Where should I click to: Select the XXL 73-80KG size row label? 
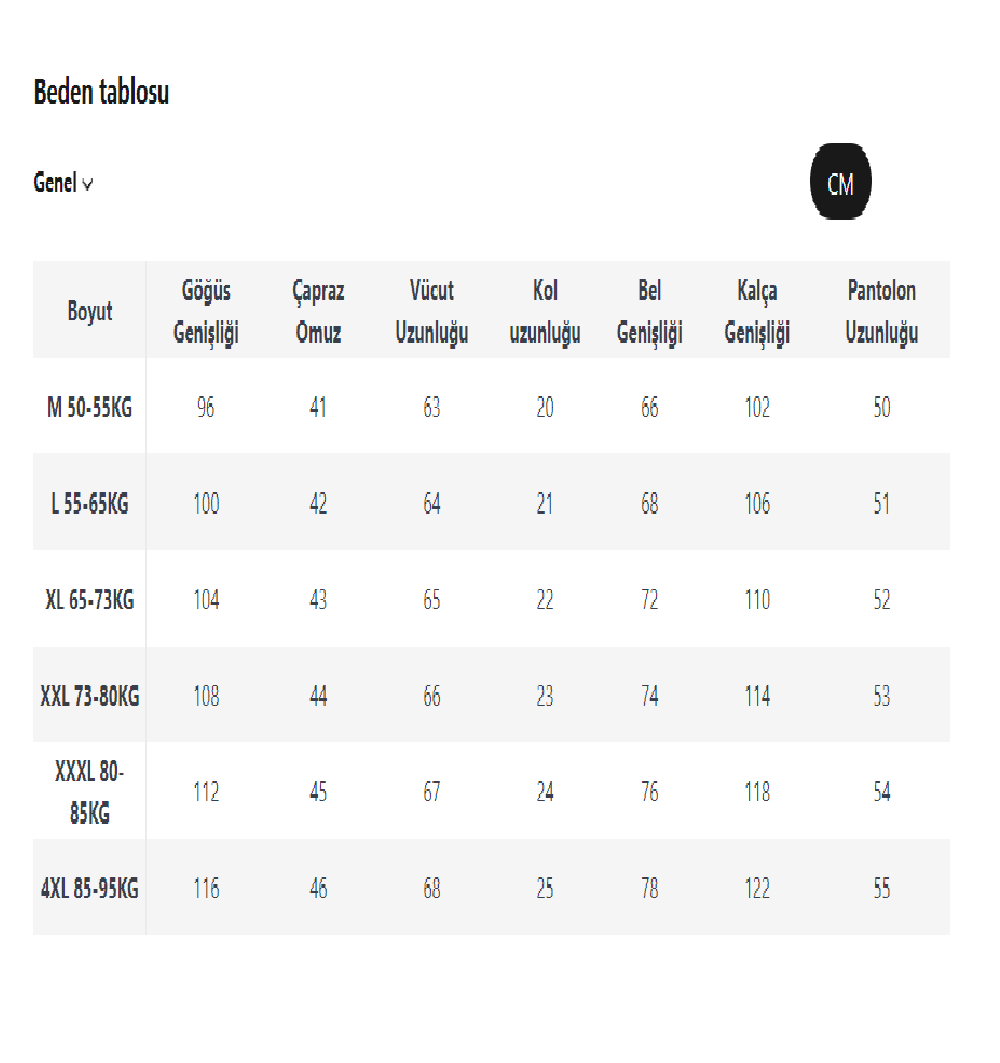pos(90,696)
